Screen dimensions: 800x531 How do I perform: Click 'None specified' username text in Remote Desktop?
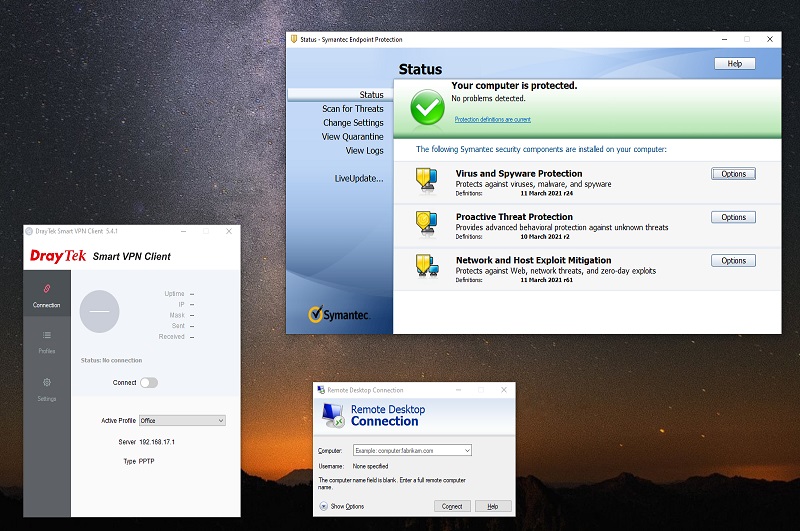(x=370, y=466)
